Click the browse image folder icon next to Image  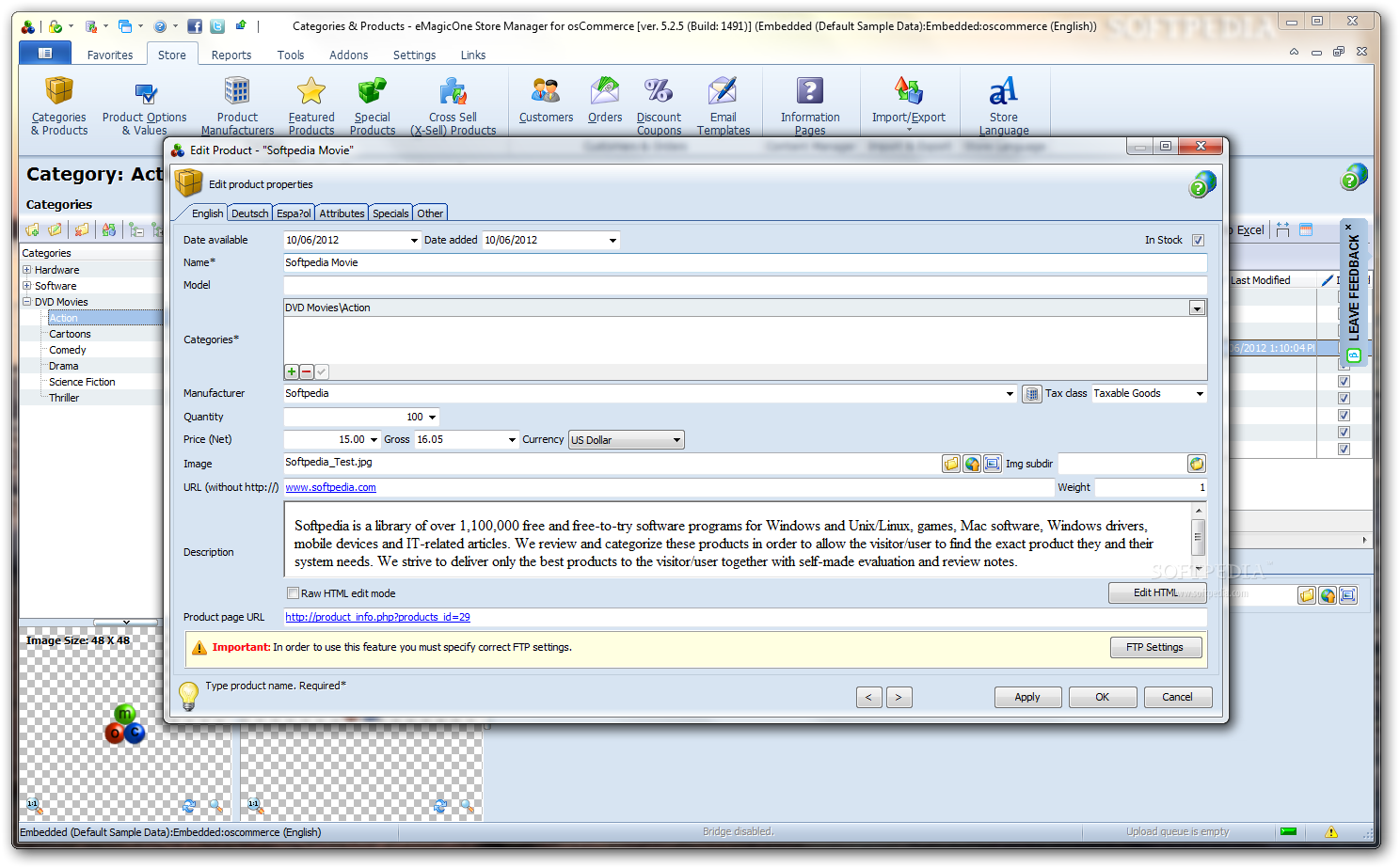(x=951, y=464)
